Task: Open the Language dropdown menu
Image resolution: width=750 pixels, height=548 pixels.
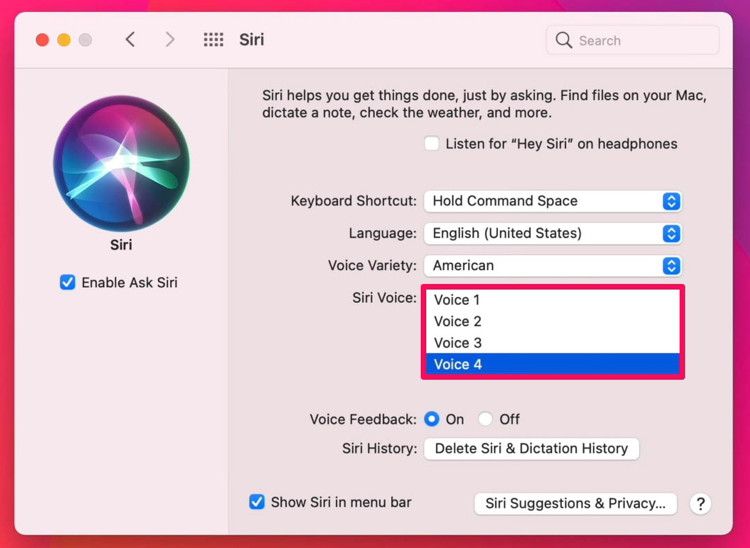Action: point(553,233)
